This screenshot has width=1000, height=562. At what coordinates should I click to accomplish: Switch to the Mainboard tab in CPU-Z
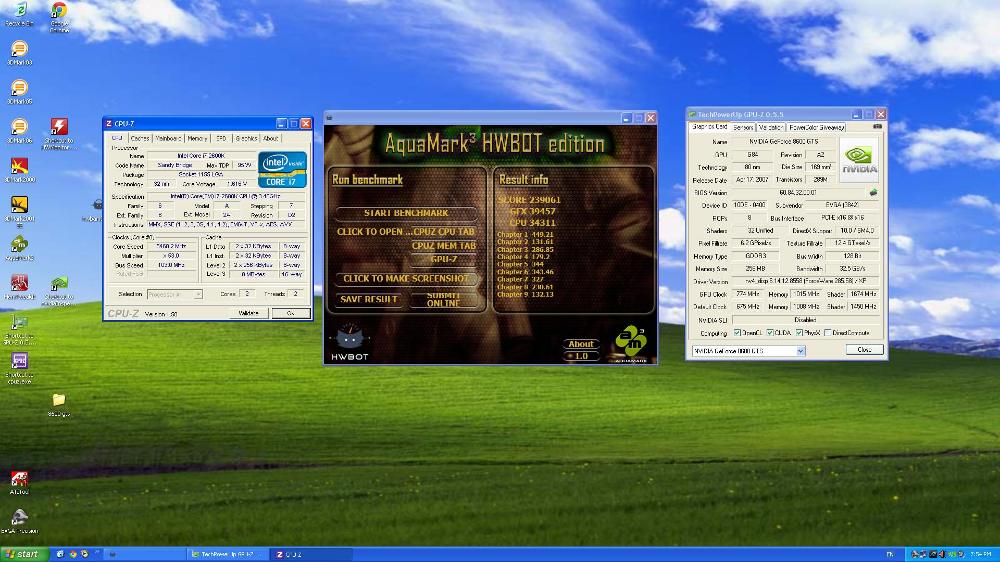168,138
